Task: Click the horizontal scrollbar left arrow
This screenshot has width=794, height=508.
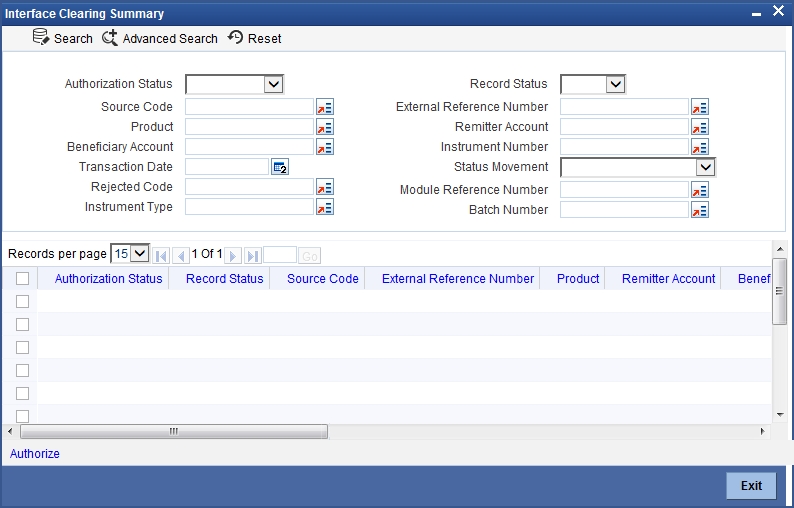Action: point(10,432)
